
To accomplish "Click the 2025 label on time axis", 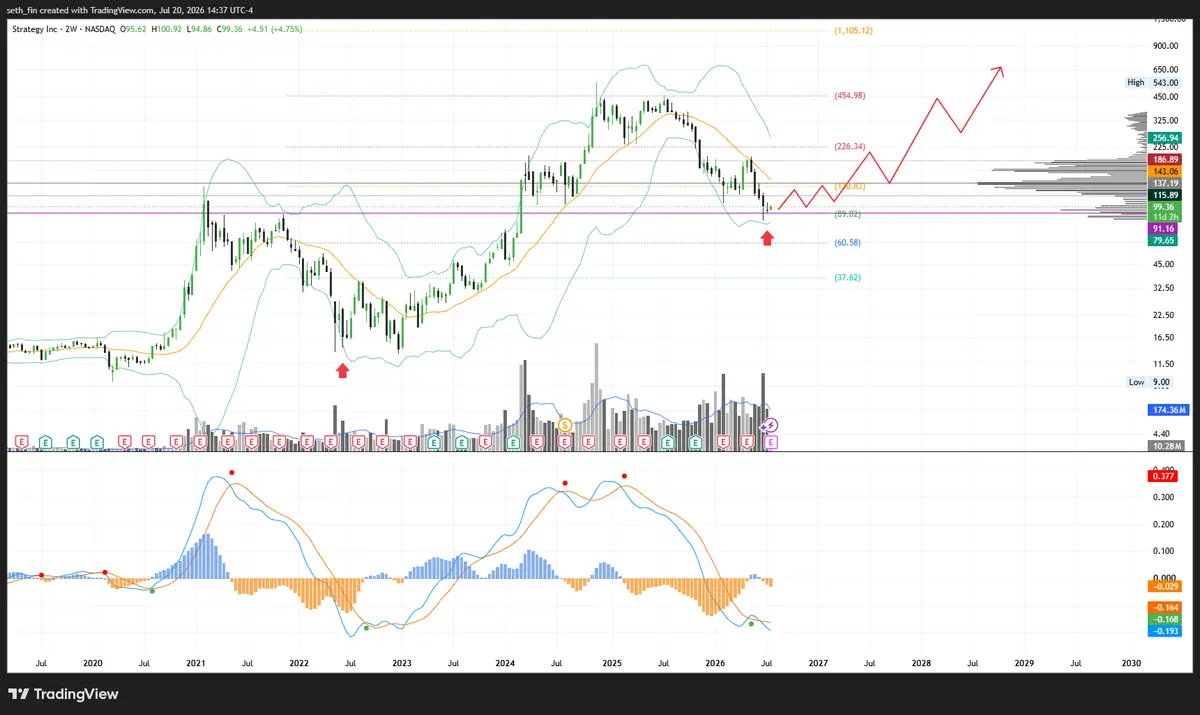I will 612,663.
